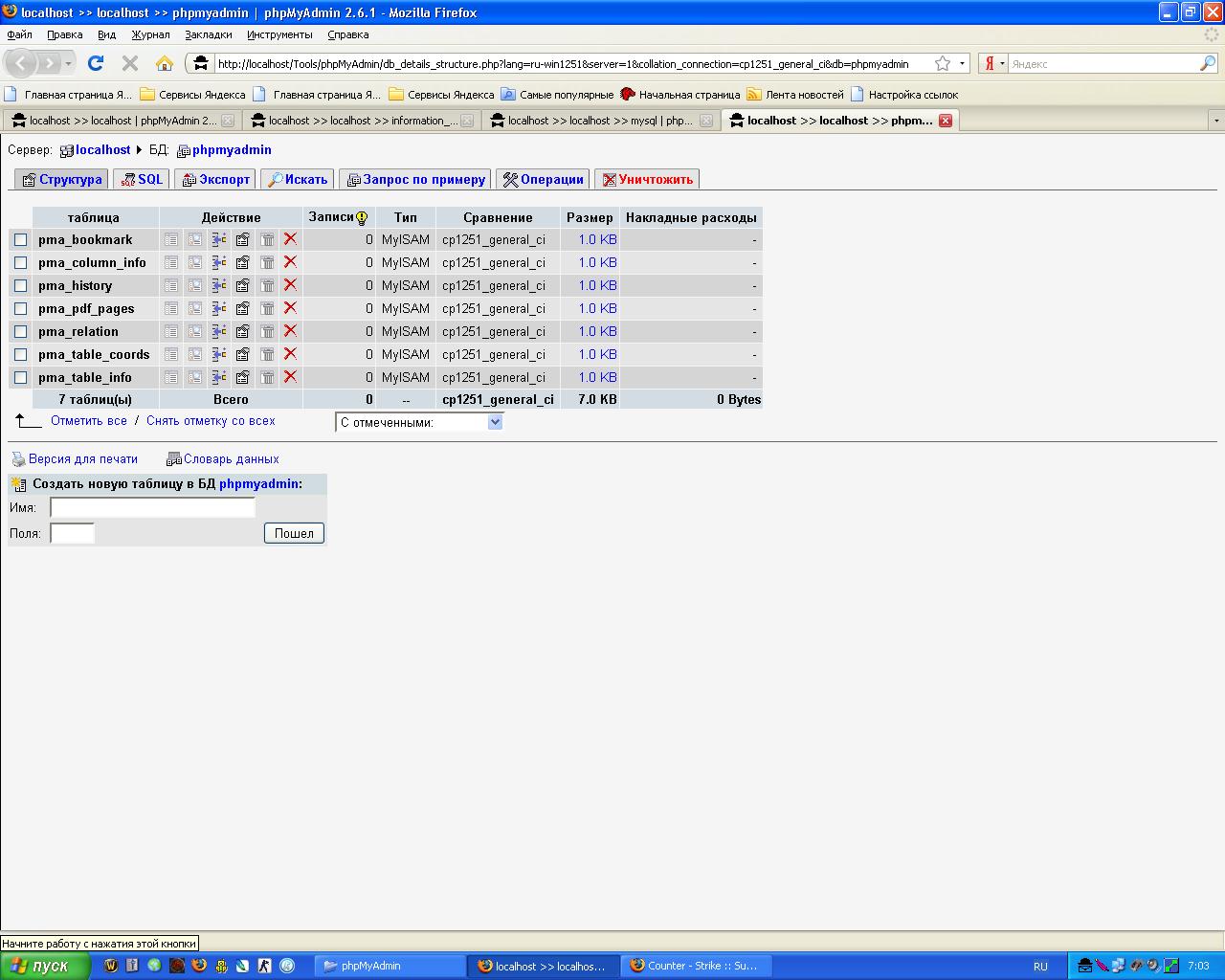Empty the pma_history table via trash icon

267,285
